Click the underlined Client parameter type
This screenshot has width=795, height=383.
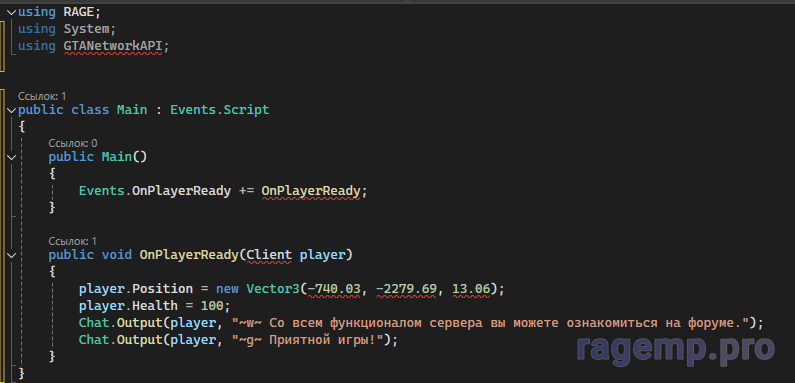tap(269, 255)
